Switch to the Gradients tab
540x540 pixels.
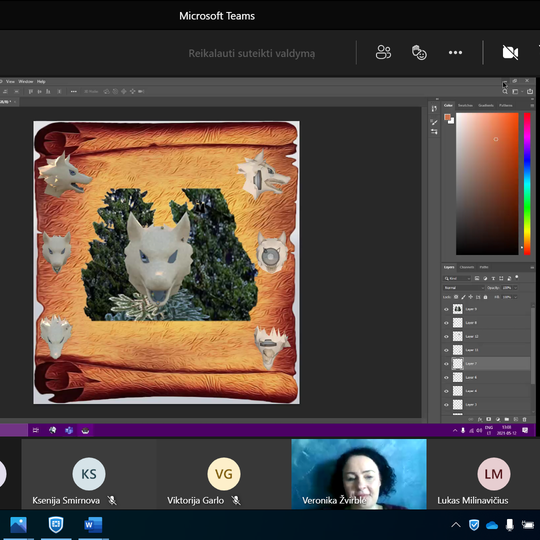pos(486,105)
